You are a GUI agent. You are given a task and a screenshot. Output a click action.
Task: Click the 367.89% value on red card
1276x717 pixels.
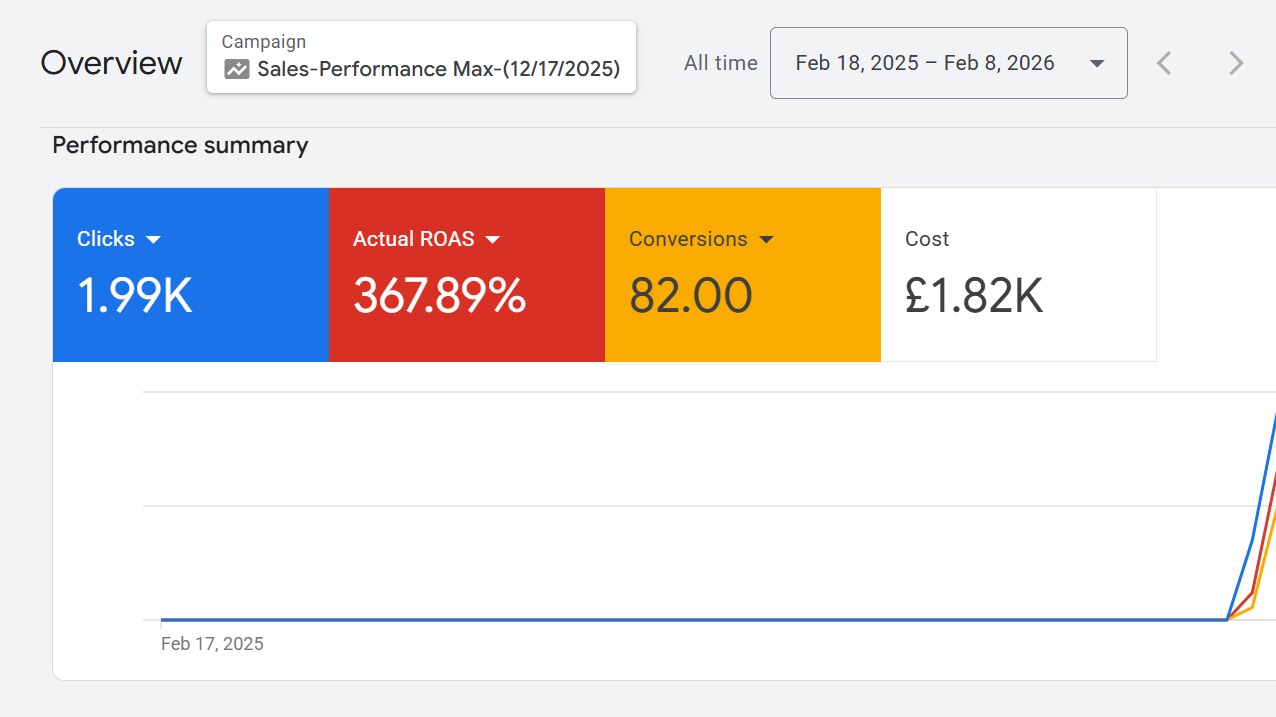click(439, 296)
